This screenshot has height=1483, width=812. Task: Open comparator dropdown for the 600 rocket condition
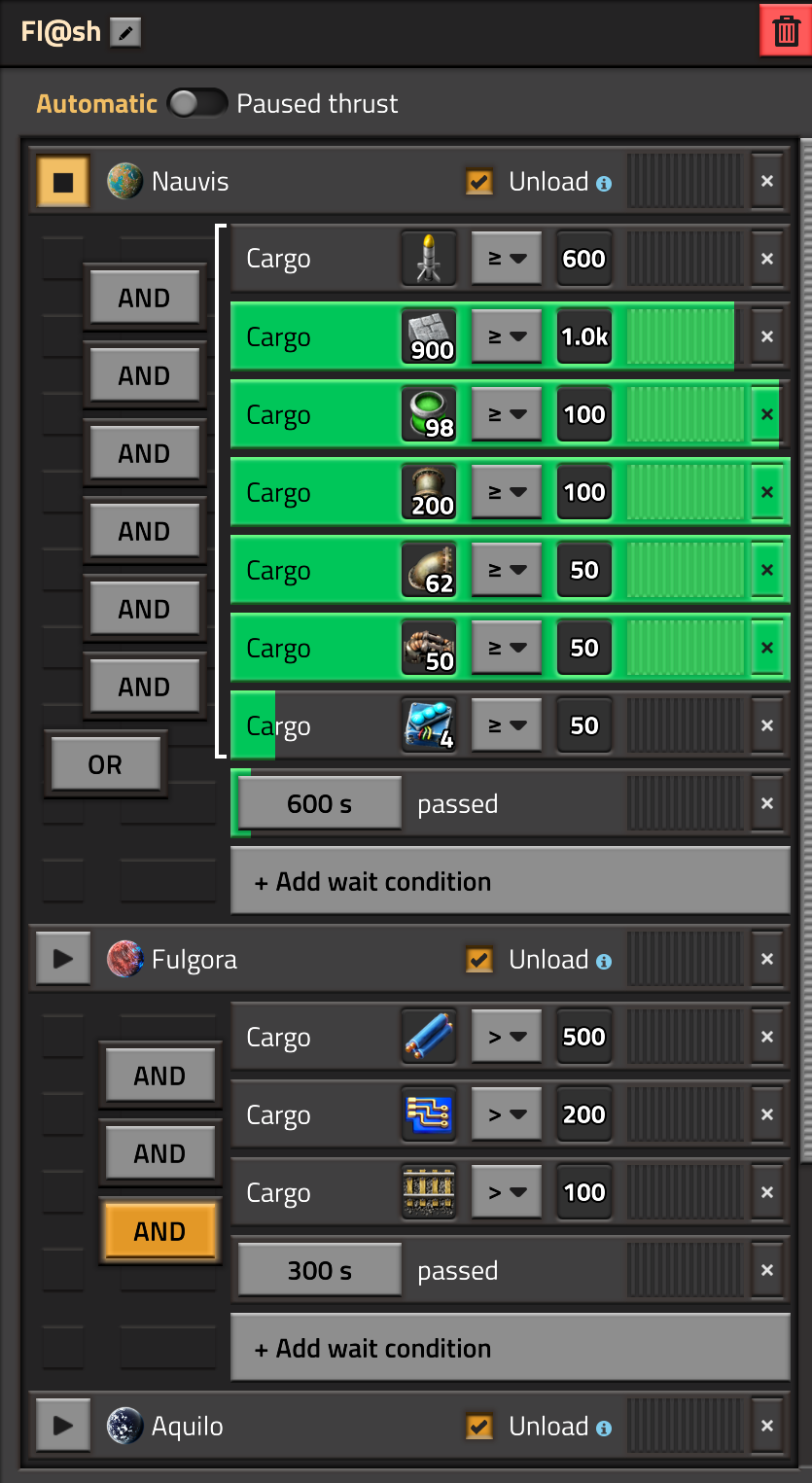[x=507, y=259]
